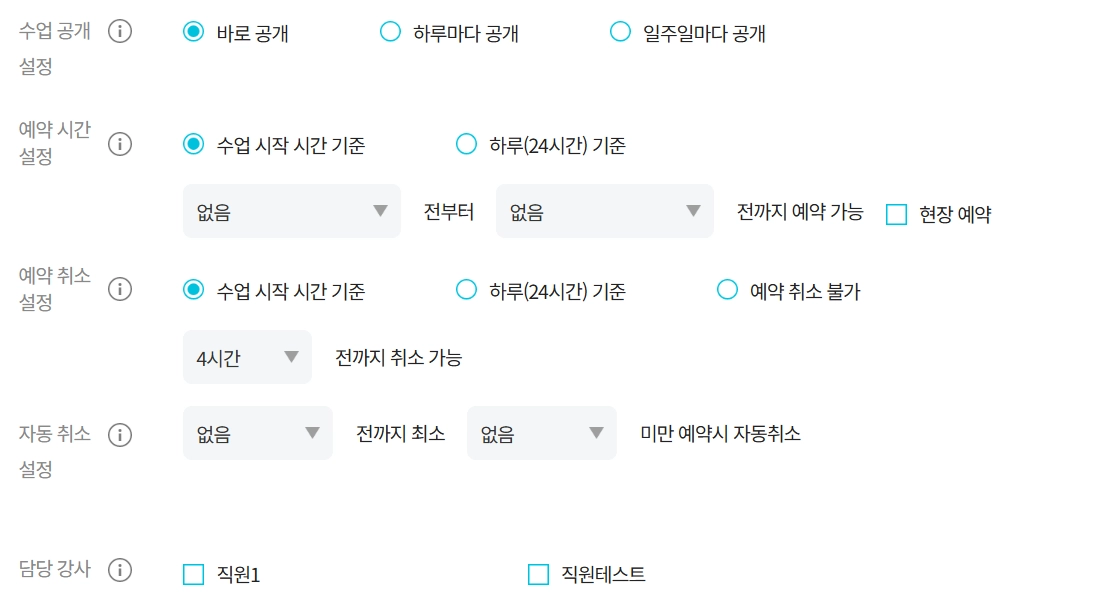Enable the 현장 예약 checkbox
The width and height of the screenshot is (1100, 610).
pos(896,214)
